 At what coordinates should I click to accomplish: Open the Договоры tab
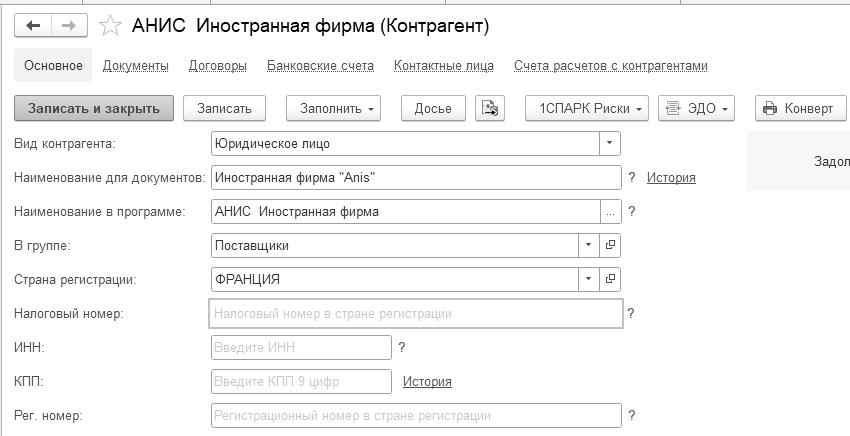(217, 66)
